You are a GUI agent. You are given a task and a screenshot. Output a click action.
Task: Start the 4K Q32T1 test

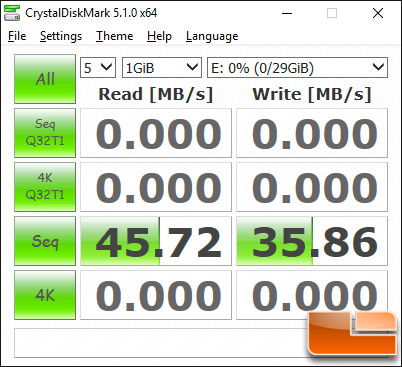(x=45, y=187)
